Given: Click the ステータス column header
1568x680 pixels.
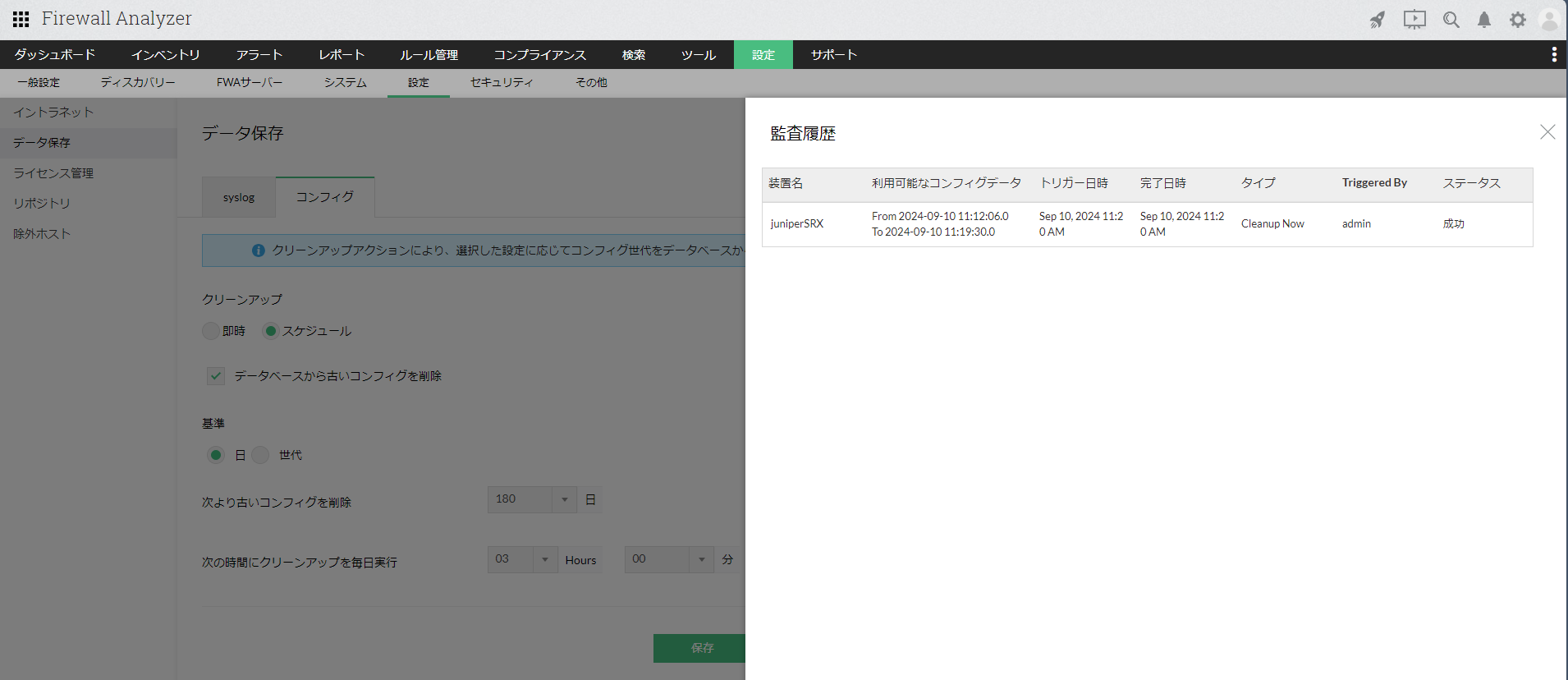Looking at the screenshot, I should 1472,183.
